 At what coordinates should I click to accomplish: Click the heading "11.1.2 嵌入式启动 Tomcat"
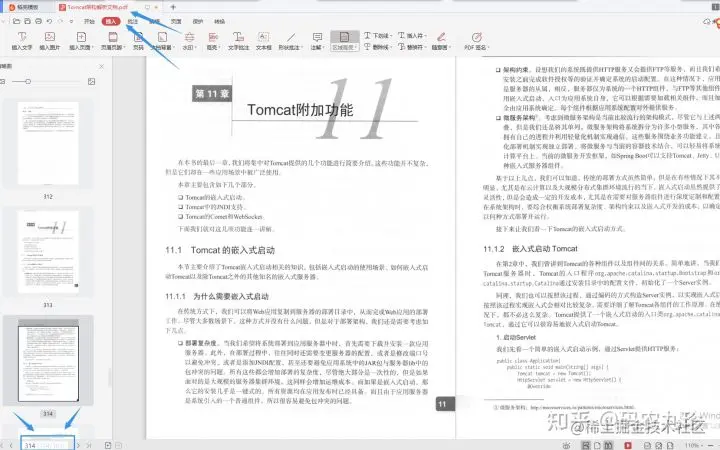pyautogui.click(x=530, y=249)
